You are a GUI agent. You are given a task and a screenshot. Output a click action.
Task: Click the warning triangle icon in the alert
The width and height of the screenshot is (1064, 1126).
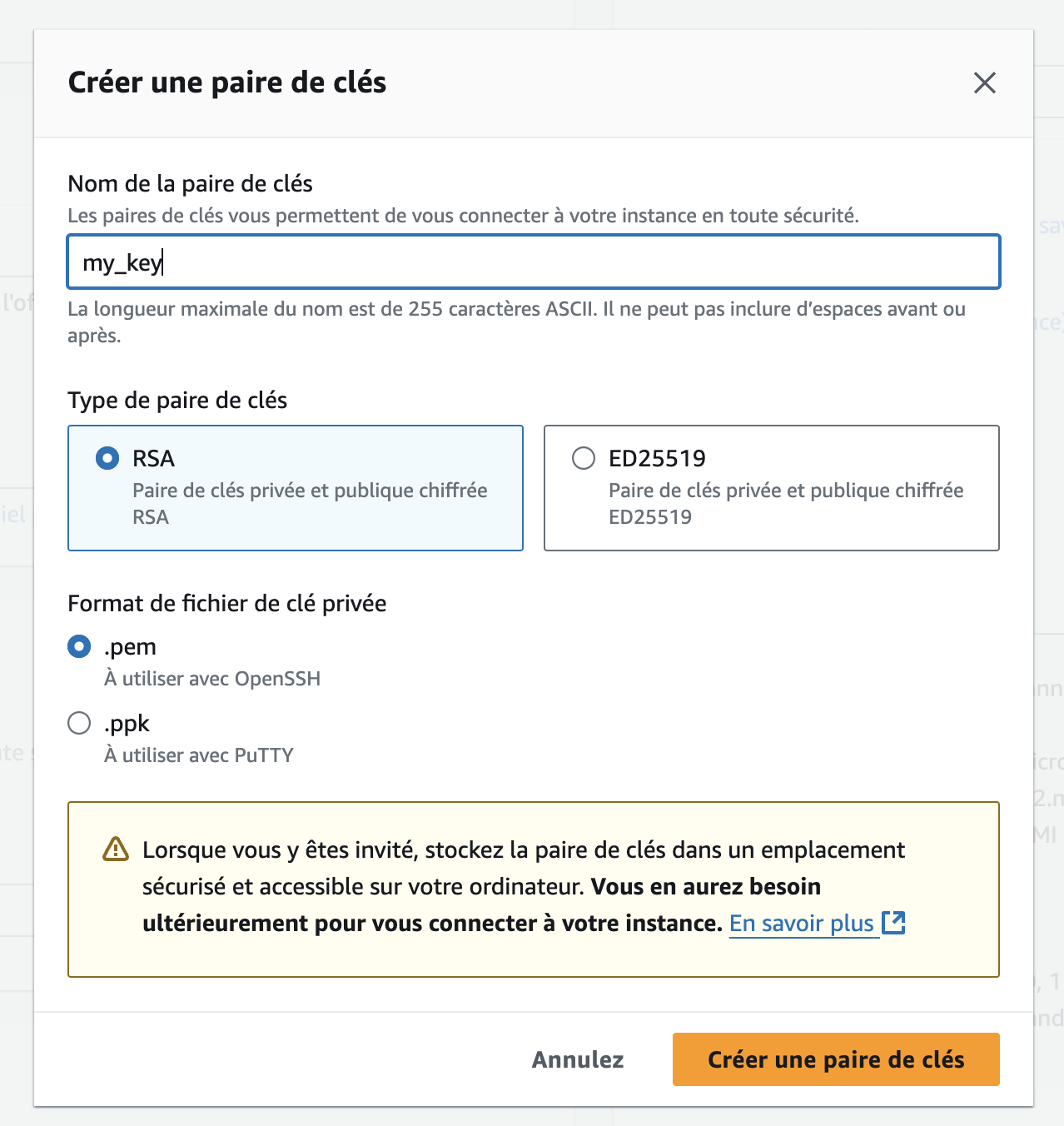(114, 849)
